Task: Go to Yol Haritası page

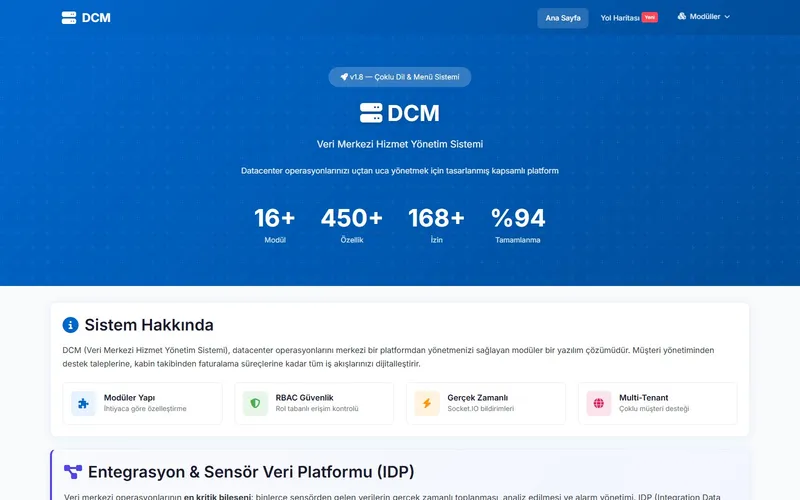Action: (x=620, y=18)
